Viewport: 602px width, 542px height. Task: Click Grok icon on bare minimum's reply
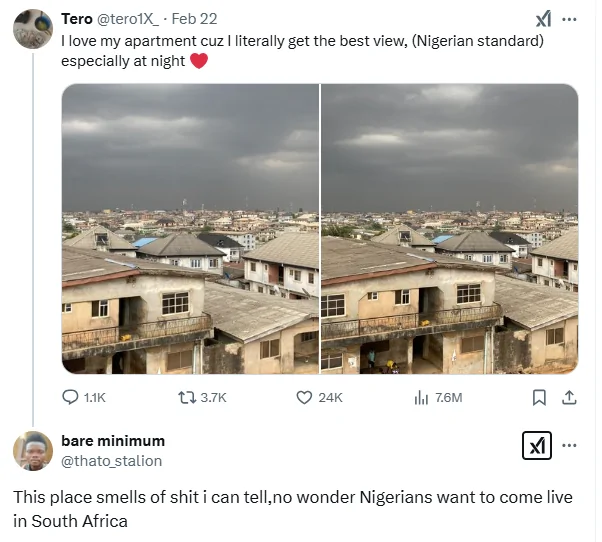click(537, 446)
